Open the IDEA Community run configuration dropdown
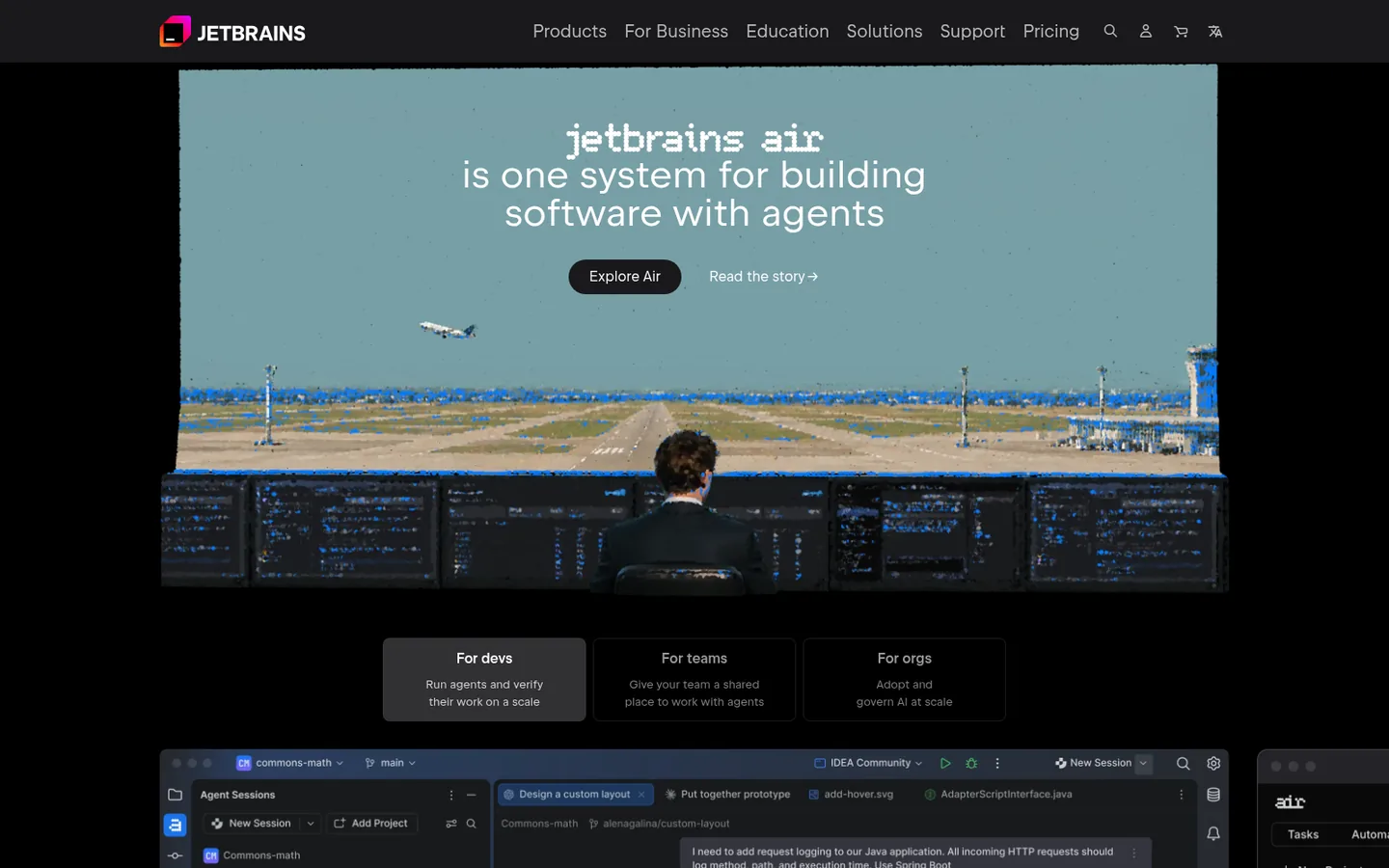Image resolution: width=1389 pixels, height=868 pixels. 868,763
